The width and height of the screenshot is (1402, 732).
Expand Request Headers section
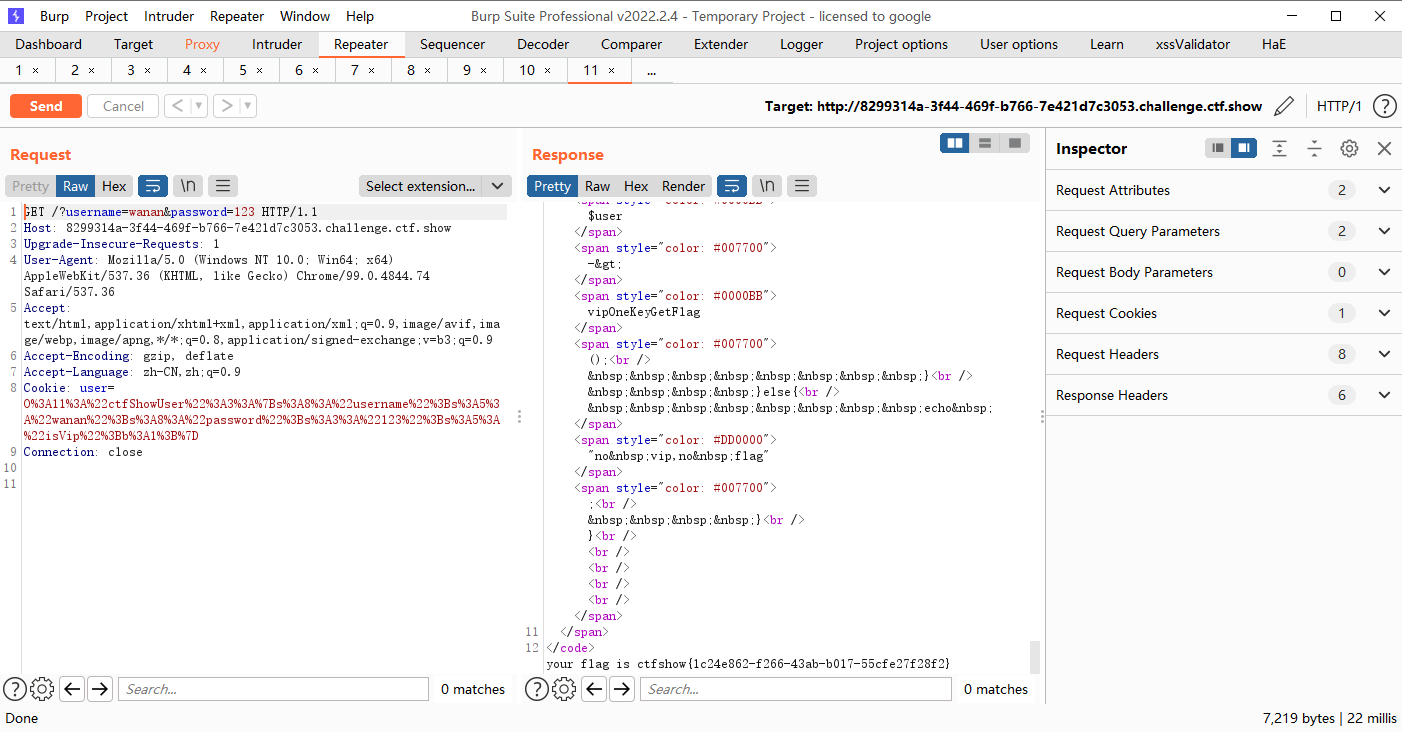coord(1384,354)
